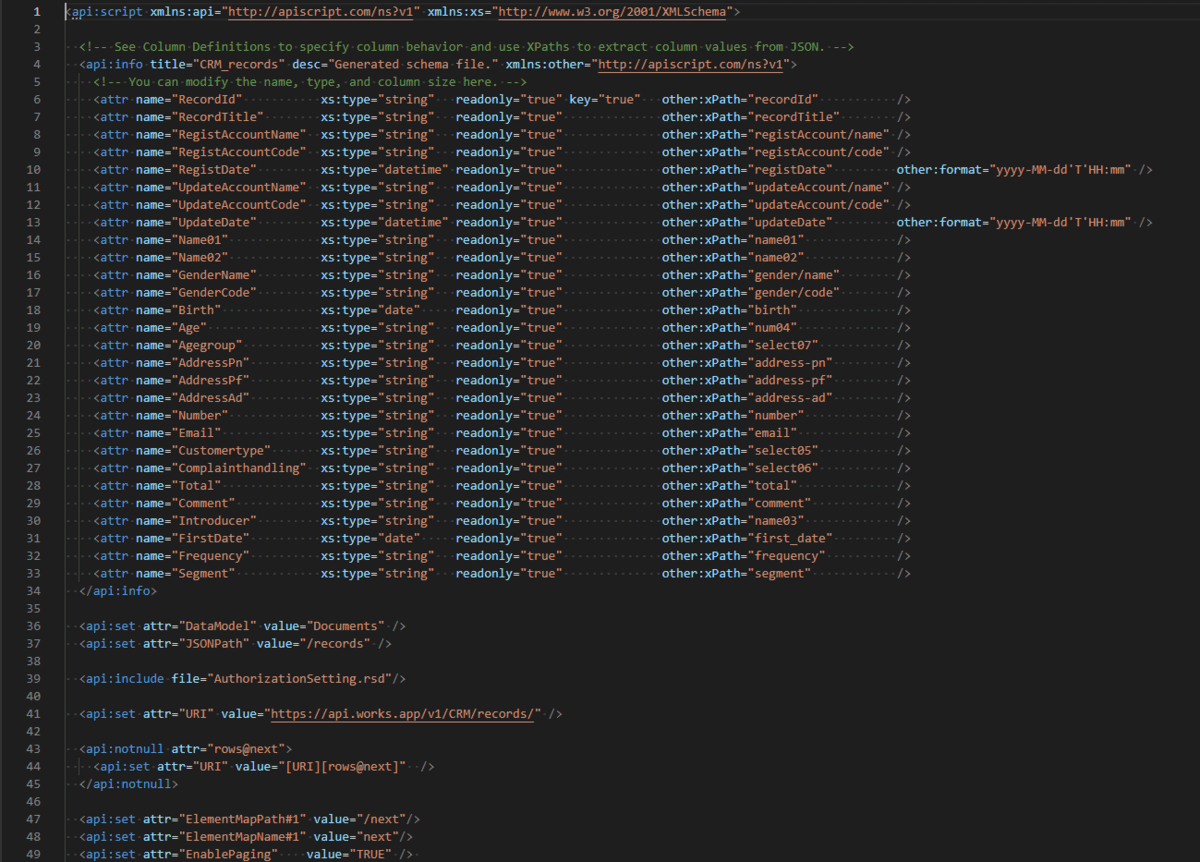Click line number 43 in the gutter
The image size is (1200, 862).
[35, 748]
